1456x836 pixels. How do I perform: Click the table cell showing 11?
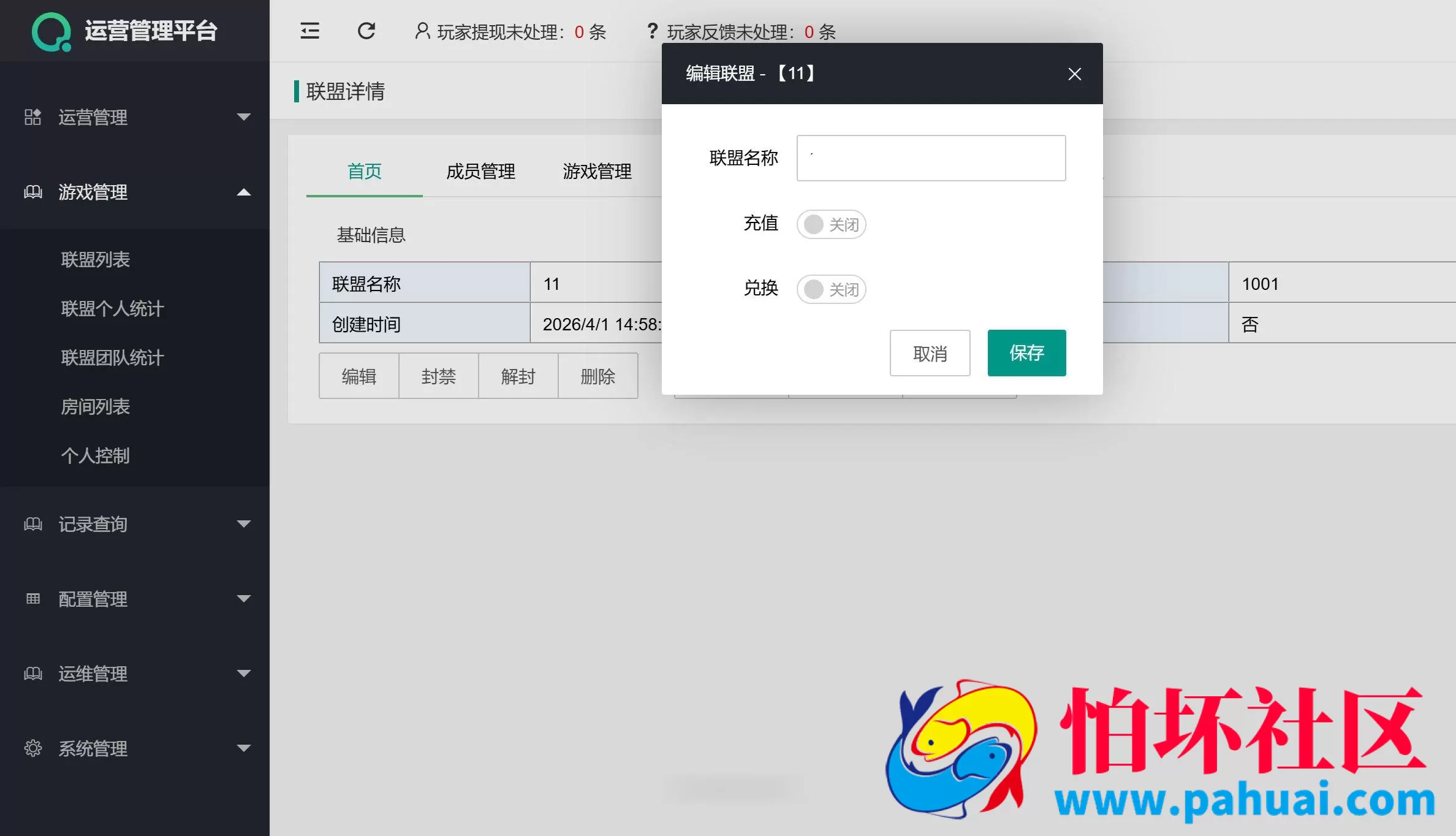[596, 283]
